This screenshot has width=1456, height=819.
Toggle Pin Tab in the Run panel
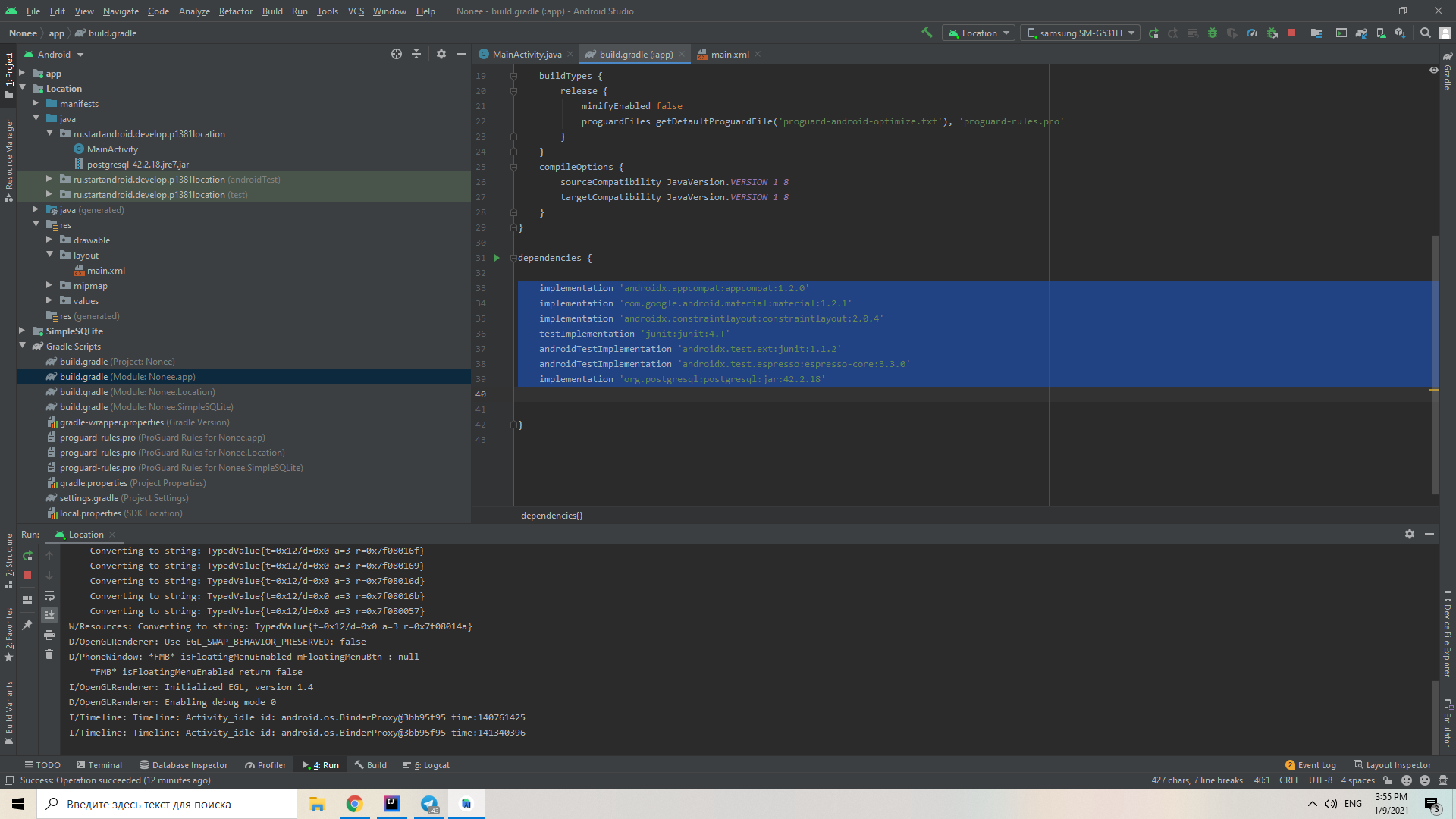[27, 624]
